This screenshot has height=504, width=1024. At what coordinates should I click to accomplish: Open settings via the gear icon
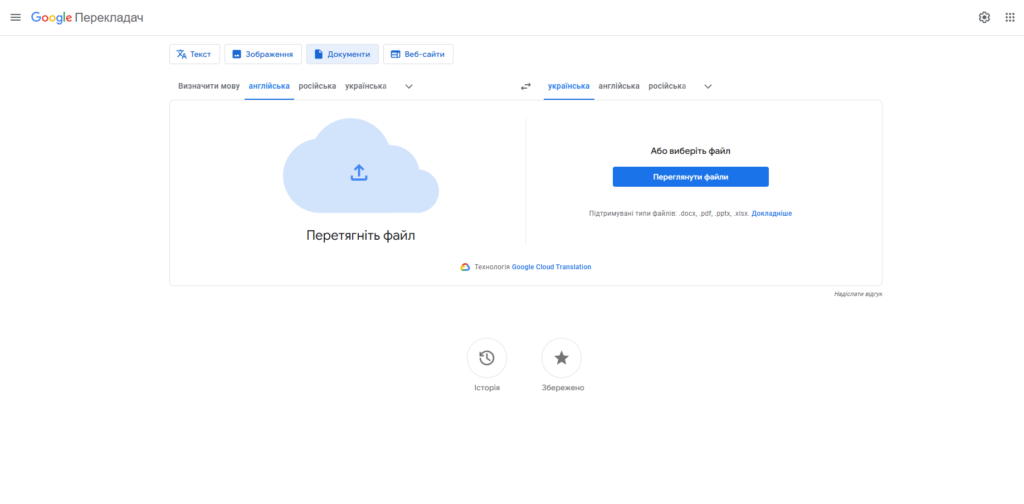[984, 18]
